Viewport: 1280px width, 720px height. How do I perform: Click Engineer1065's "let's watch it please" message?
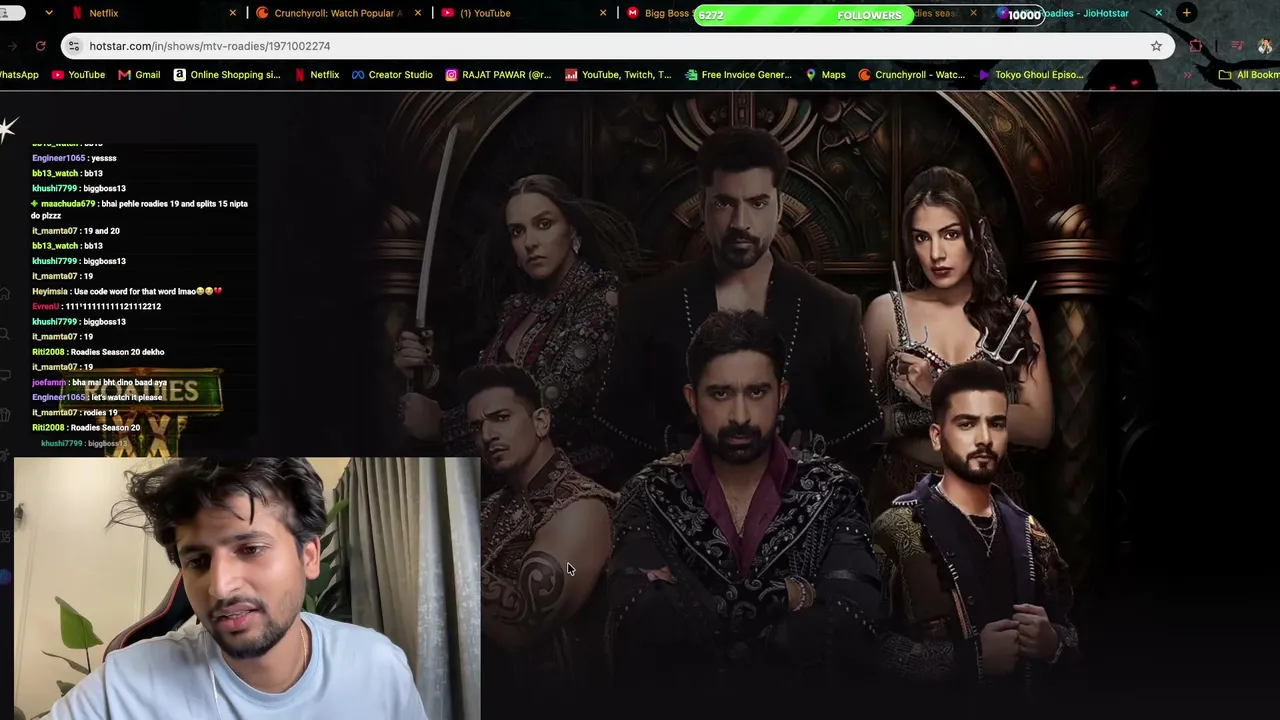pos(97,397)
